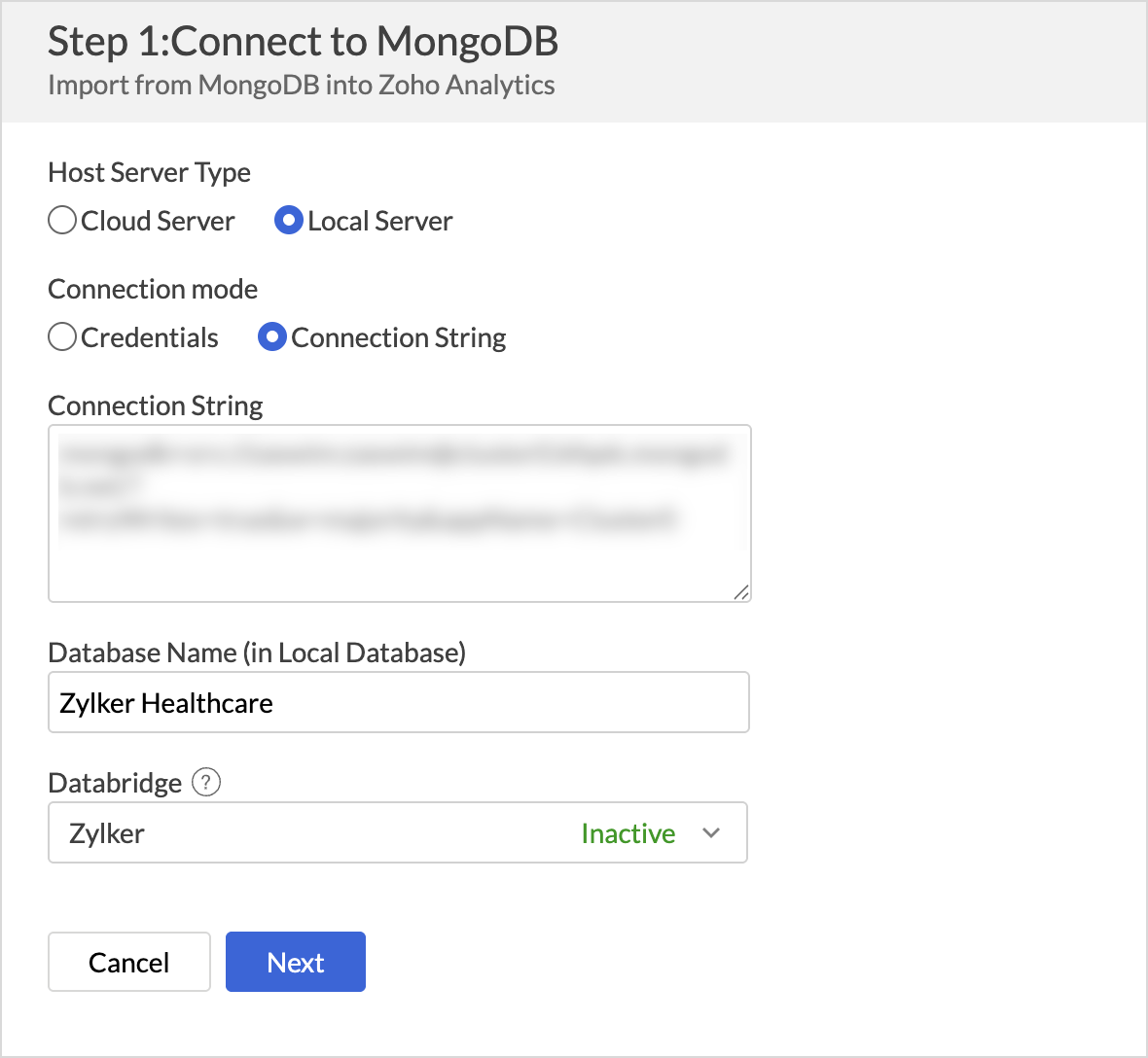Click the 'Cloud Server' option label text
The width and height of the screenshot is (1148, 1058).
pos(158,220)
